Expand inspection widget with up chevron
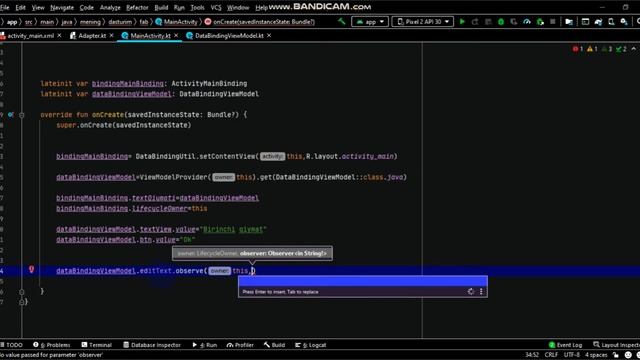This screenshot has width=640, height=360. click(x=633, y=49)
